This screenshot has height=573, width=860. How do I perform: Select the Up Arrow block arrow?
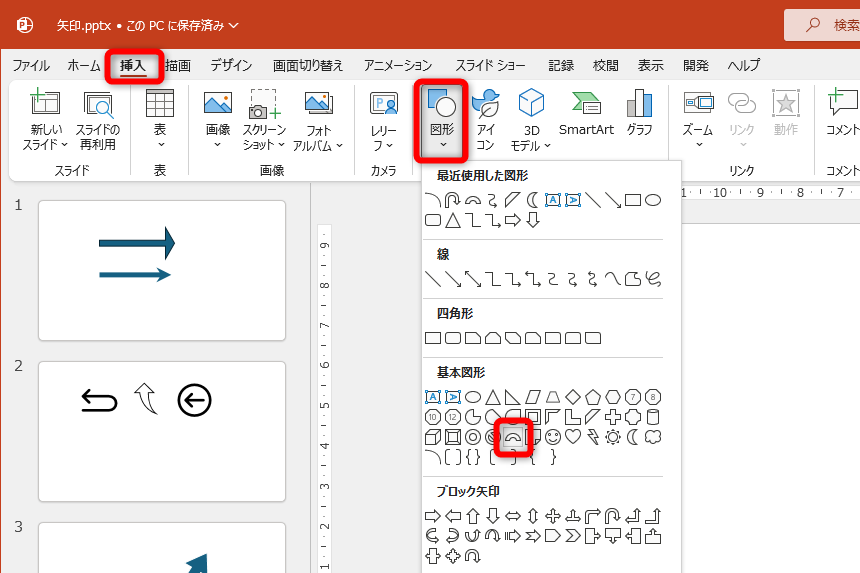pos(473,516)
